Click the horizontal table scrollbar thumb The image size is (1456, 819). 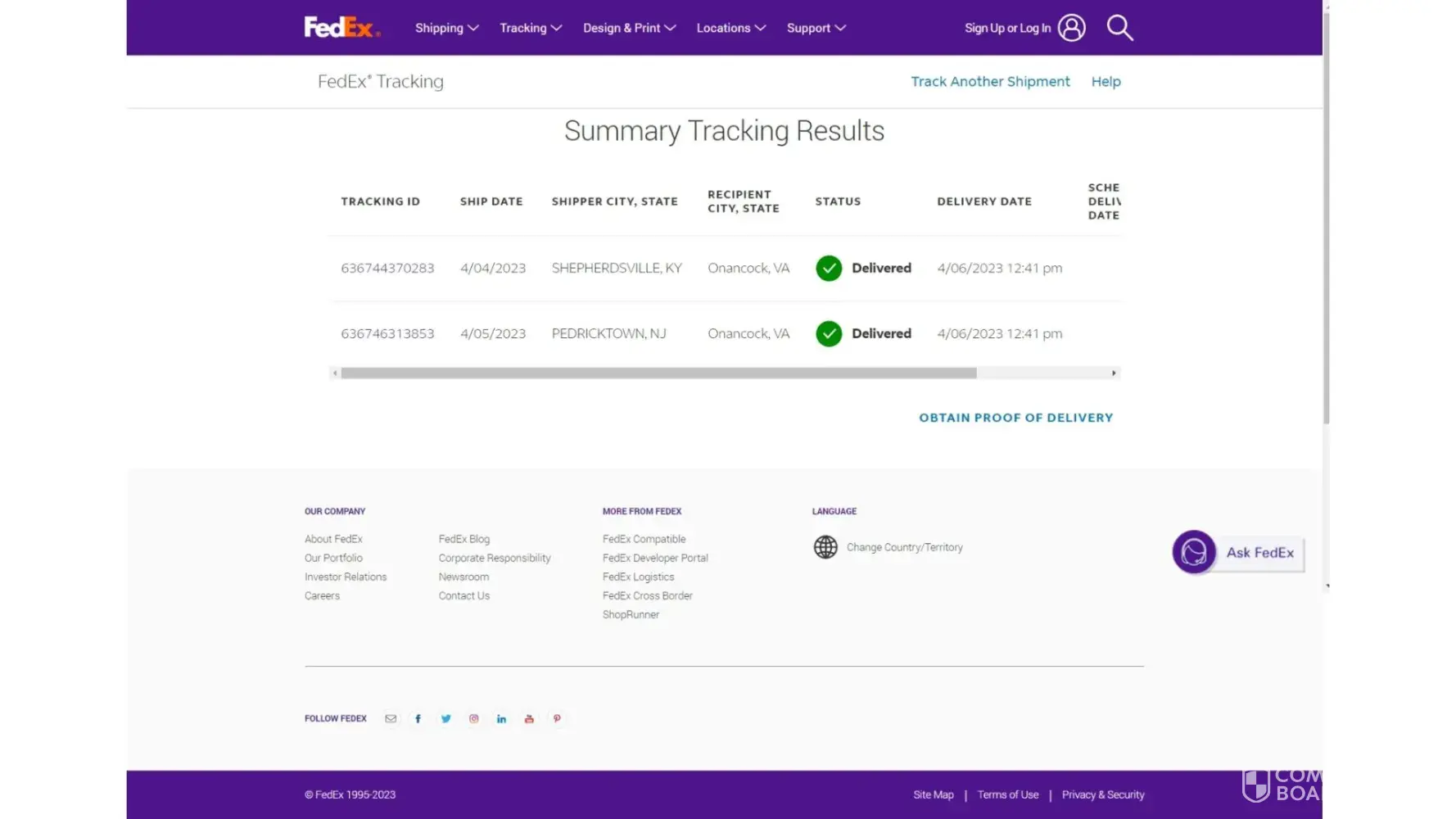[x=658, y=373]
